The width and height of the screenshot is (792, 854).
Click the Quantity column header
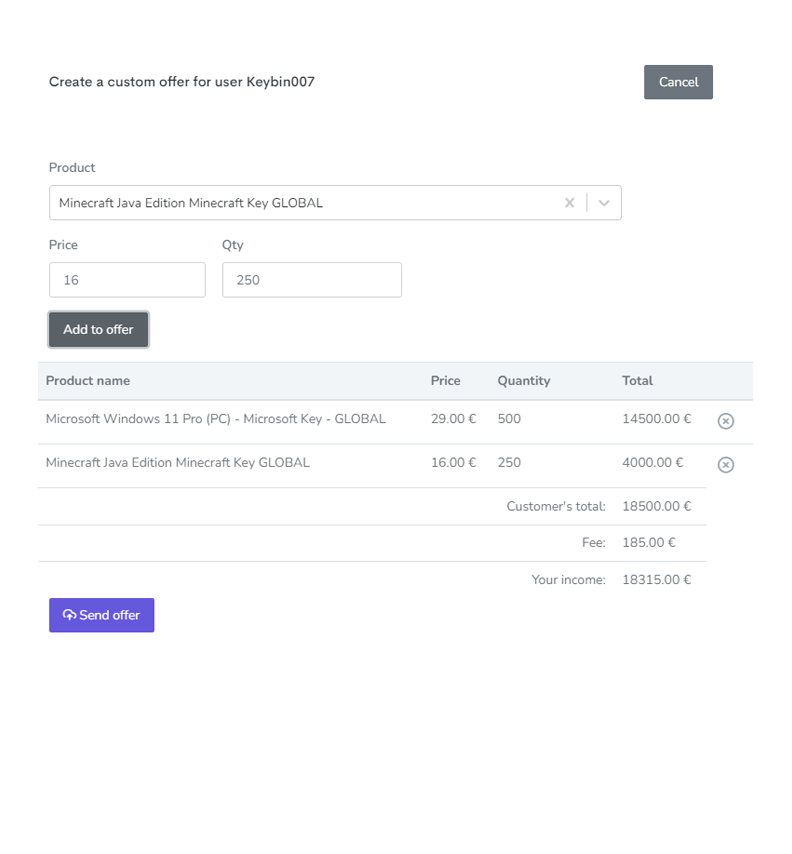523,381
